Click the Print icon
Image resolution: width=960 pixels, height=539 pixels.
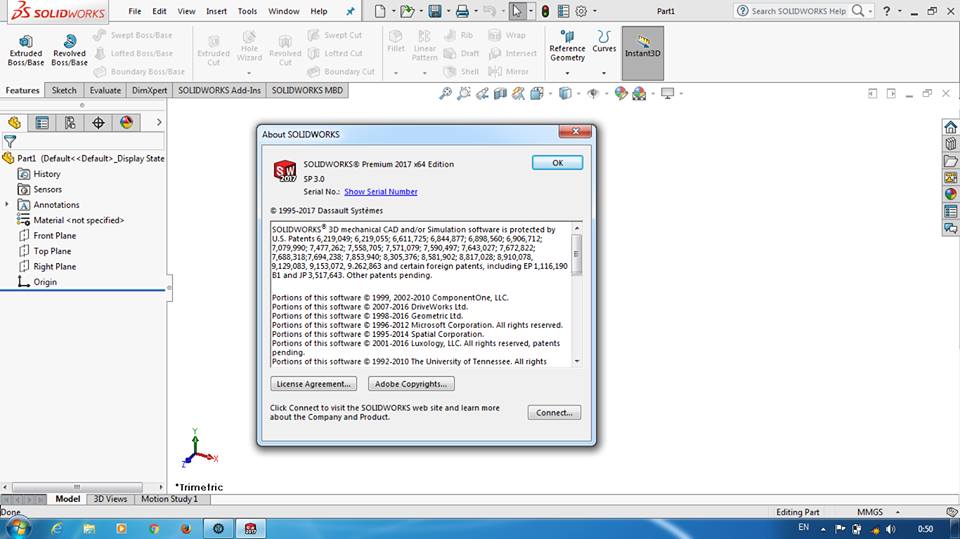tap(462, 11)
